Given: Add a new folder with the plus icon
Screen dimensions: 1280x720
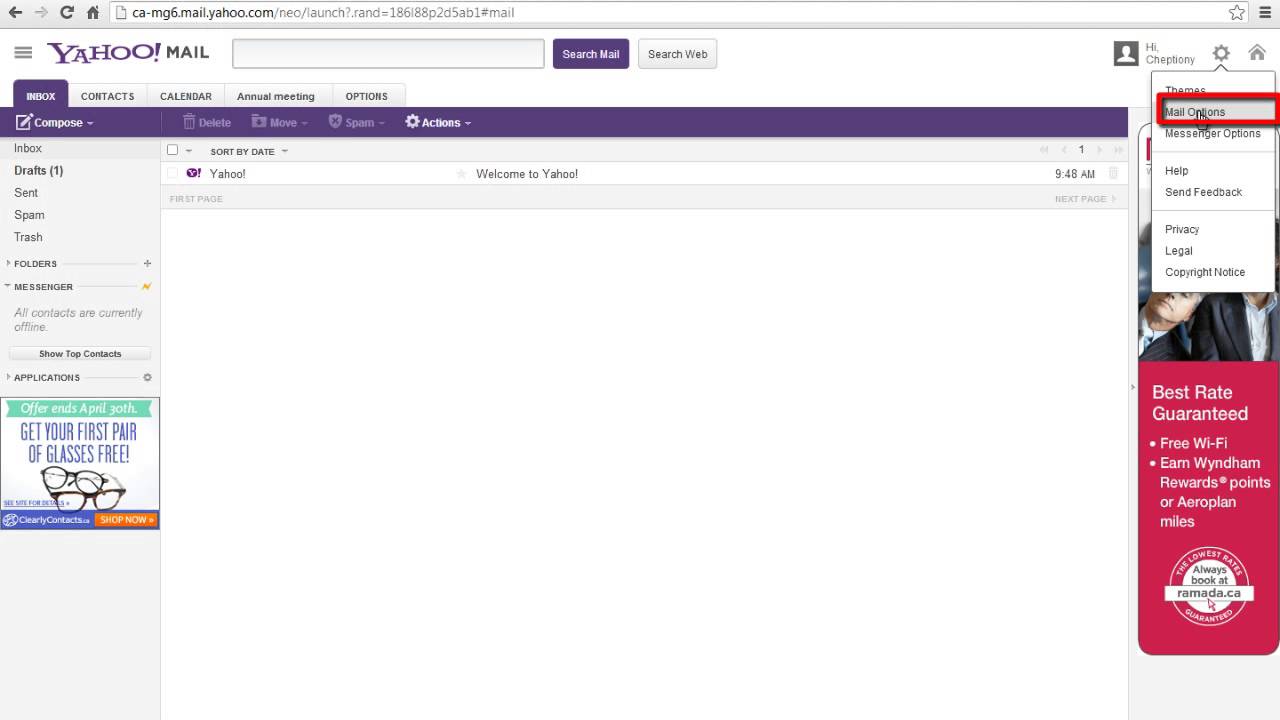Looking at the screenshot, I should (147, 263).
